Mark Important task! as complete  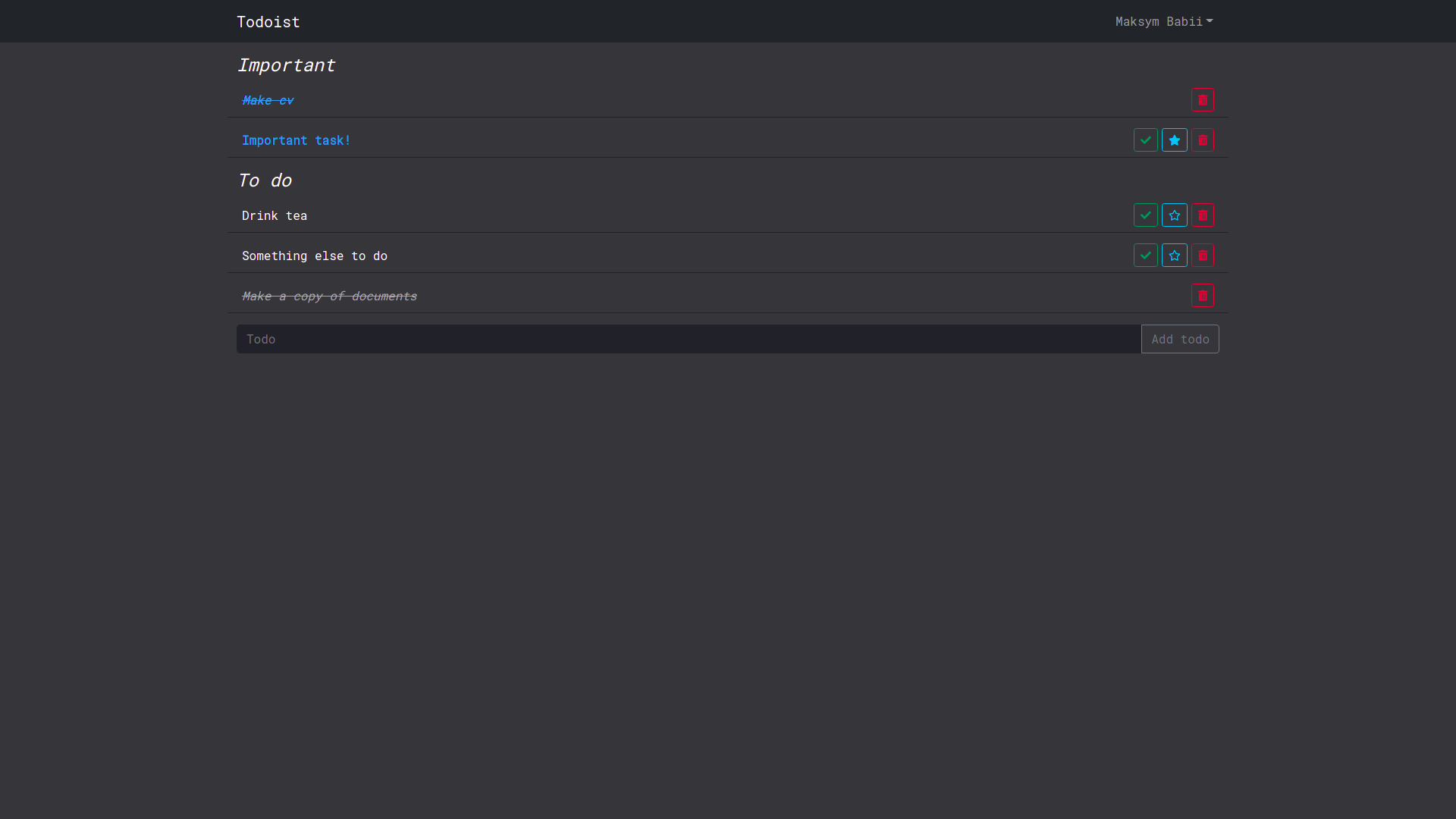[1145, 140]
